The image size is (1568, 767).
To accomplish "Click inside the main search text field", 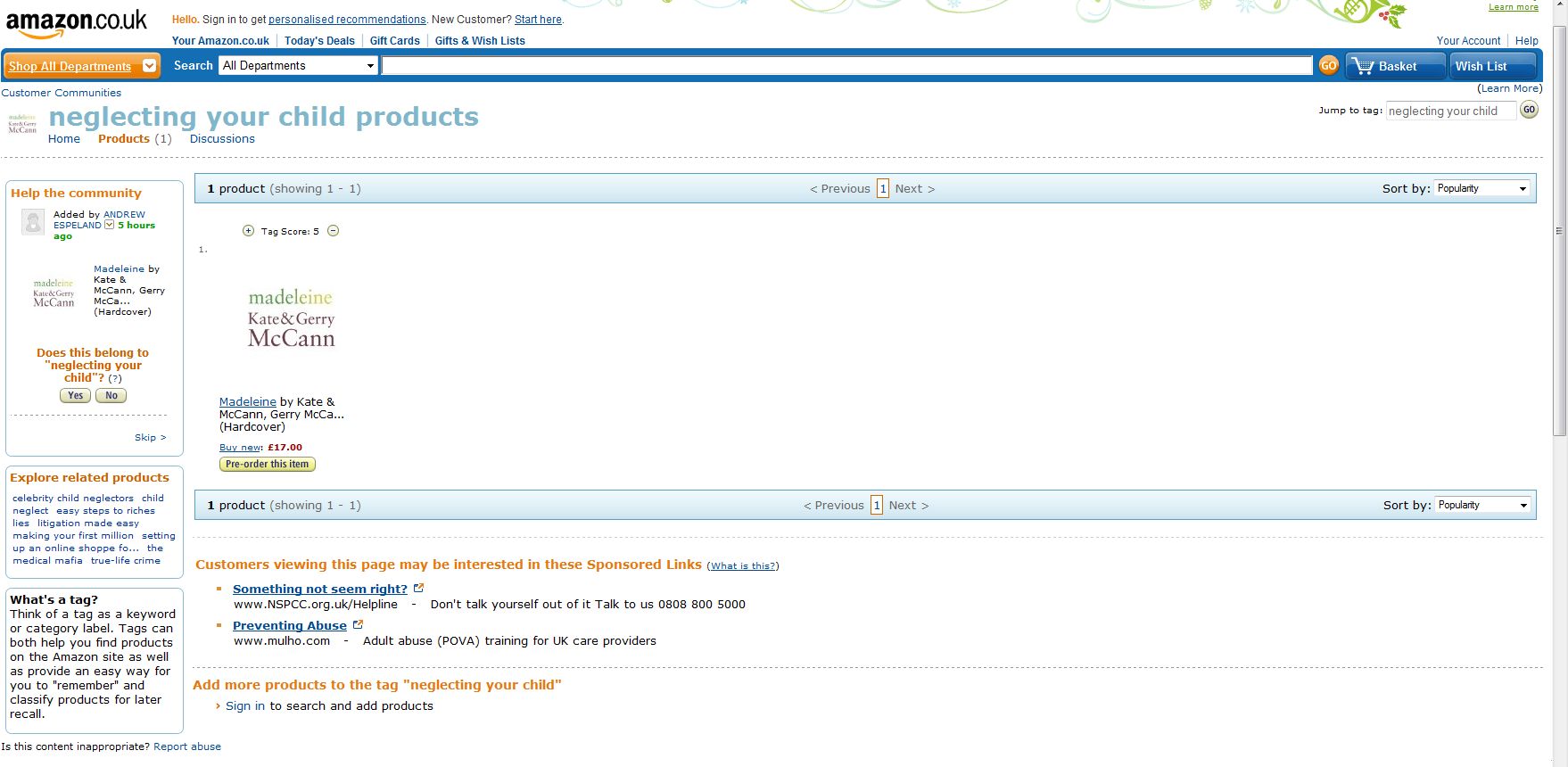I will pyautogui.click(x=846, y=66).
